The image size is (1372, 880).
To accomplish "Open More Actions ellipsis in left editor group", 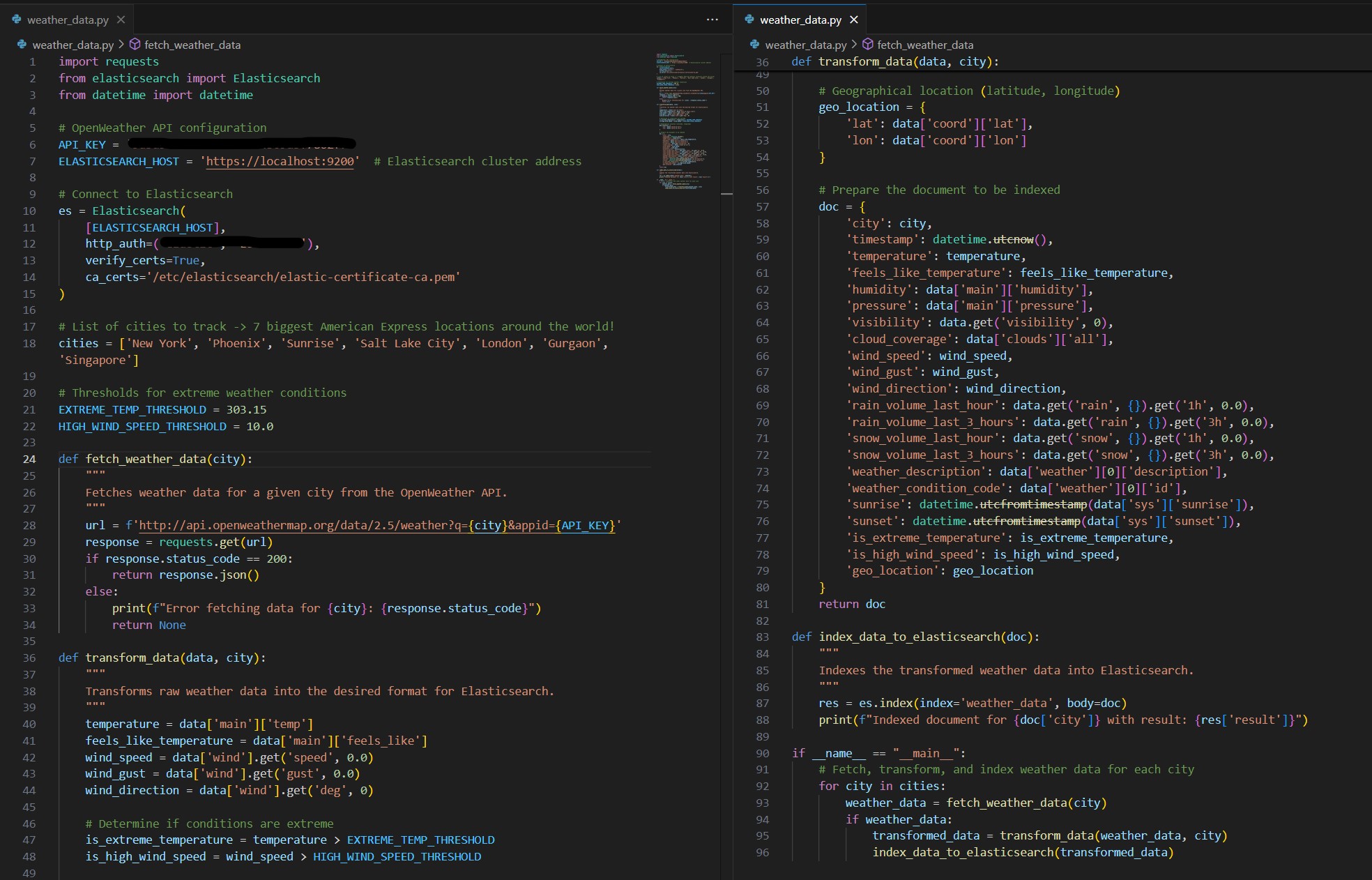I will [712, 20].
